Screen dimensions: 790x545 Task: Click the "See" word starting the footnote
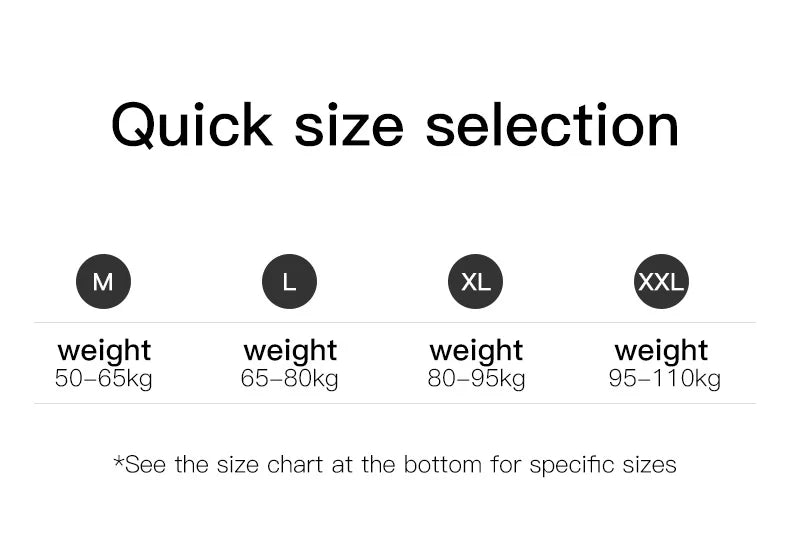point(146,465)
